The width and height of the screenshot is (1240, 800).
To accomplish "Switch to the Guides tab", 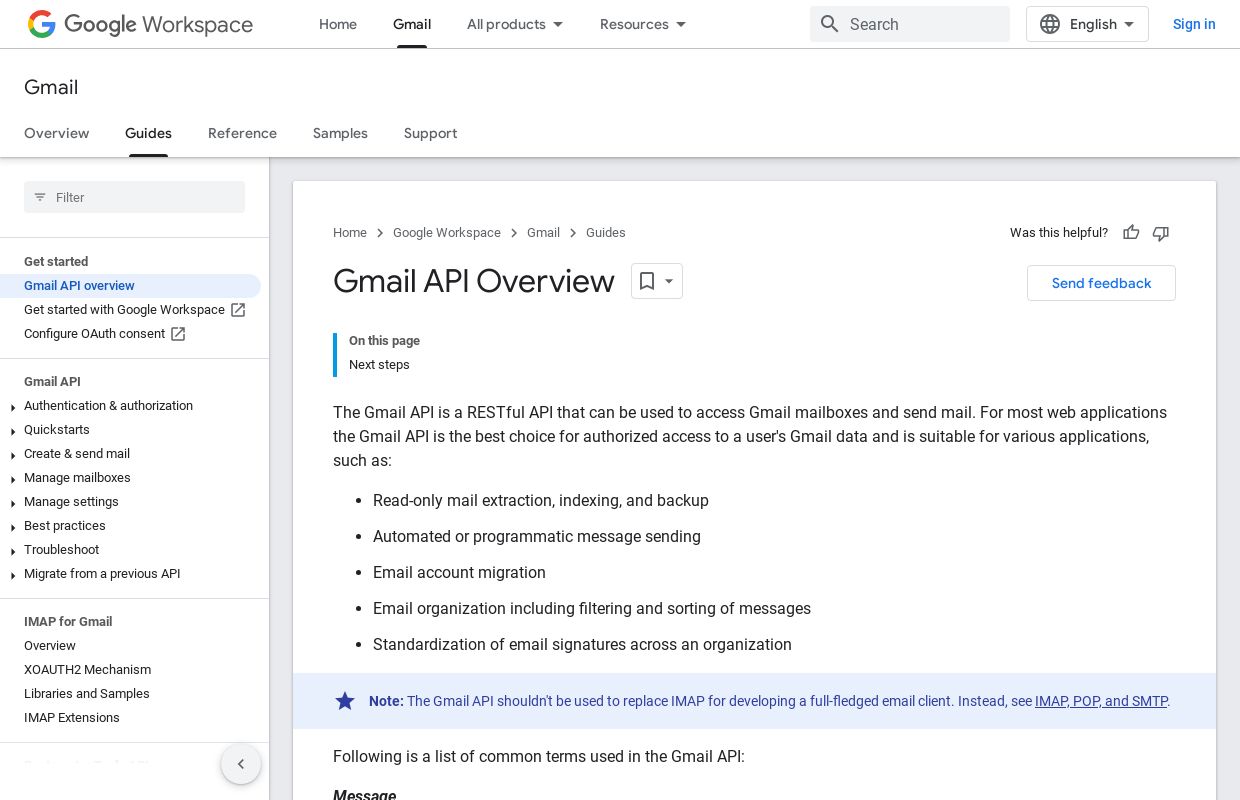I will tap(148, 133).
